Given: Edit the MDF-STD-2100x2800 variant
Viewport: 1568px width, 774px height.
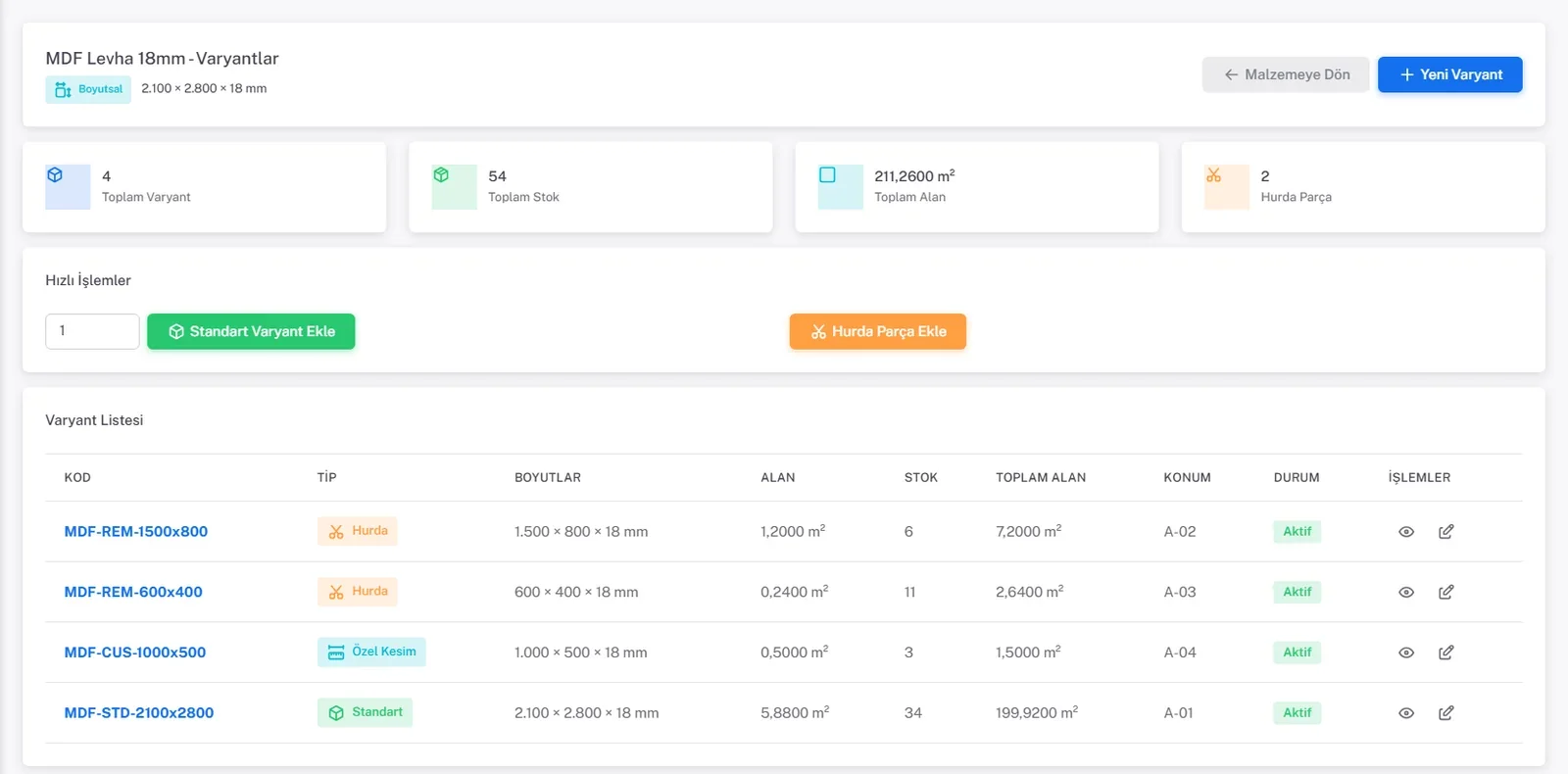Looking at the screenshot, I should pyautogui.click(x=1446, y=713).
